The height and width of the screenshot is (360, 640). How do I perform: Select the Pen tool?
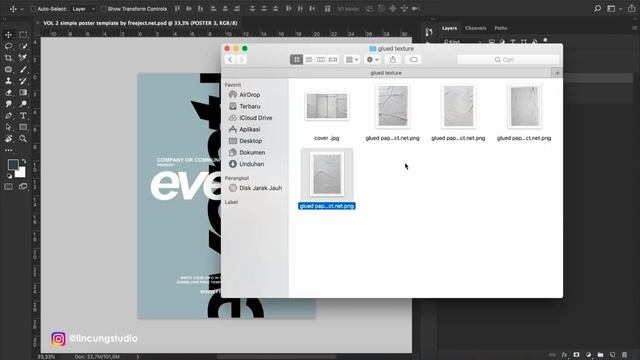[8, 116]
